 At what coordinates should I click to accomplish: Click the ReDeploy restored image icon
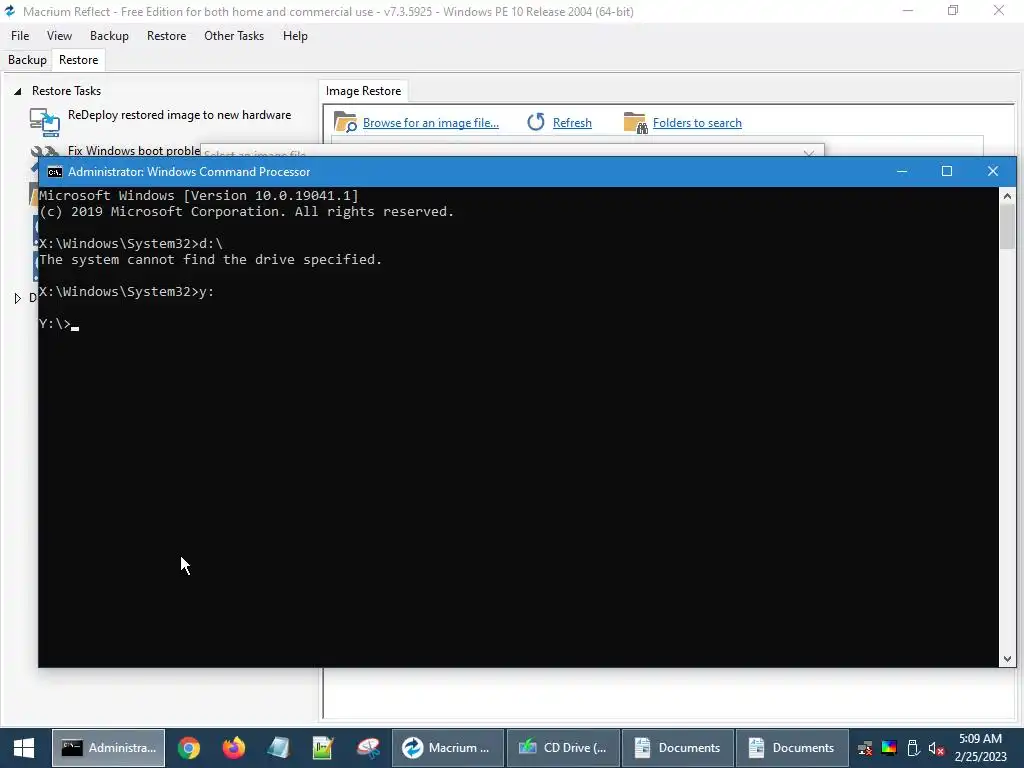point(44,121)
